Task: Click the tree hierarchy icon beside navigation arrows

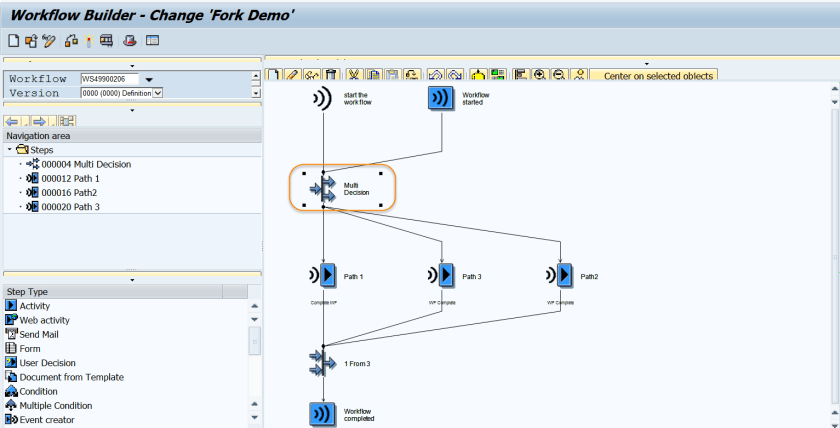Action: 67,121
